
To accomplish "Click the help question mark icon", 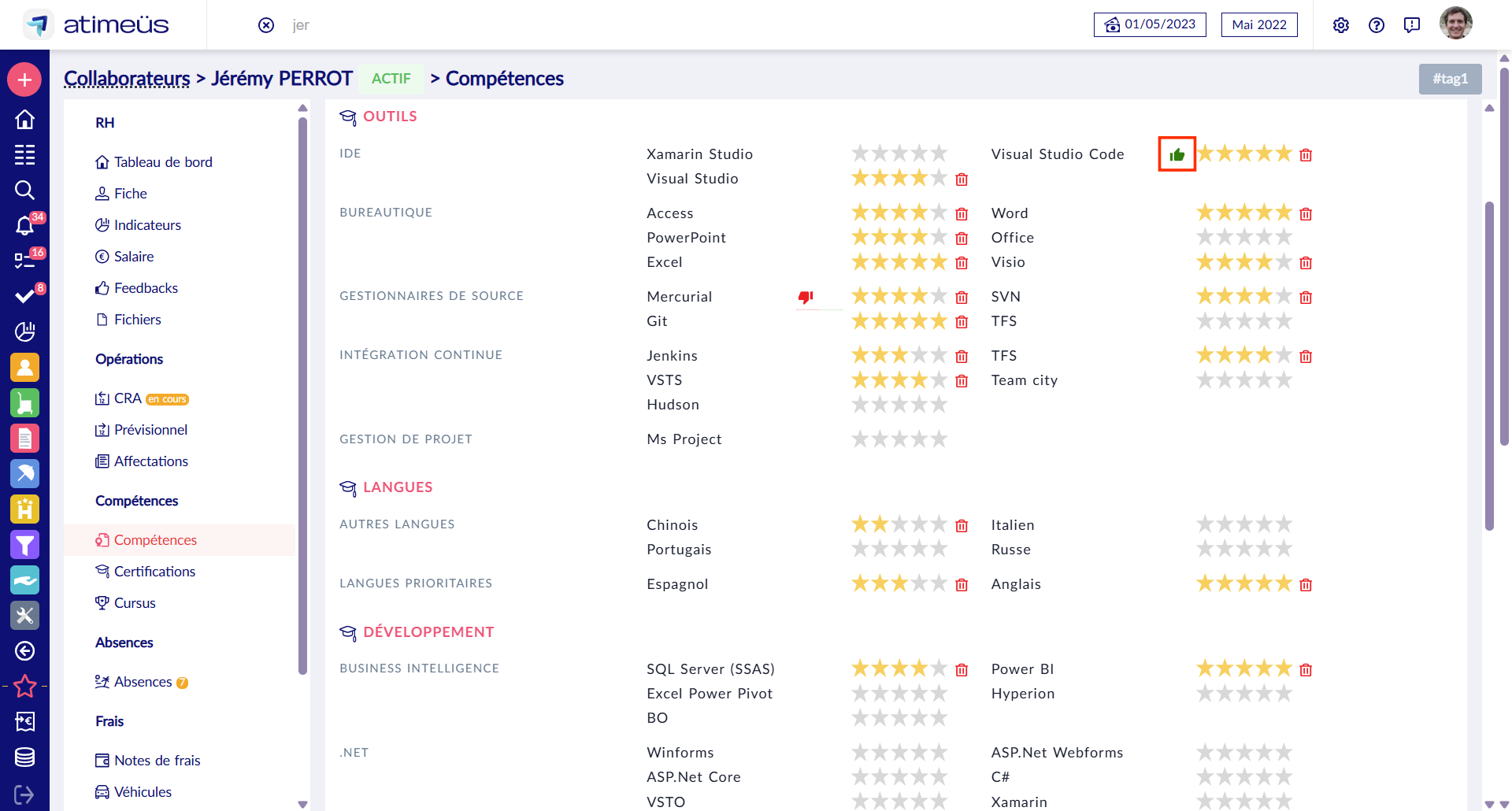I will (1376, 25).
